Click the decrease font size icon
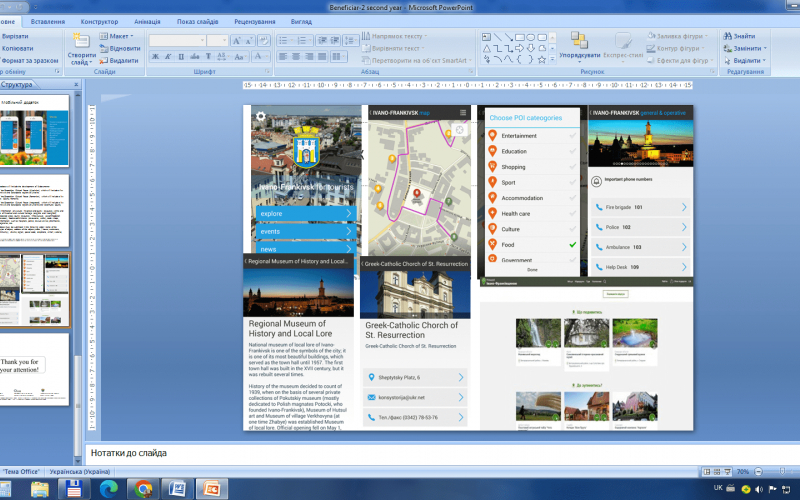The height and width of the screenshot is (500, 800). click(249, 41)
